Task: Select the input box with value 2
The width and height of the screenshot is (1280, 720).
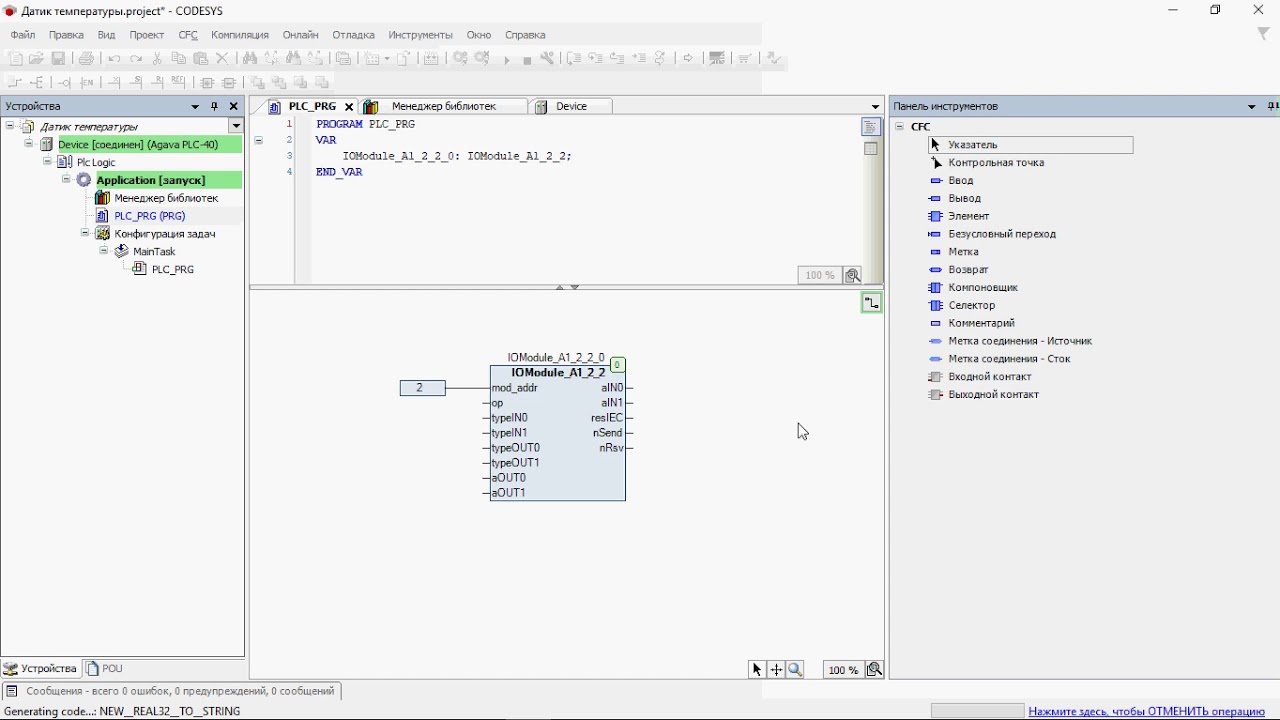Action: pyautogui.click(x=422, y=388)
